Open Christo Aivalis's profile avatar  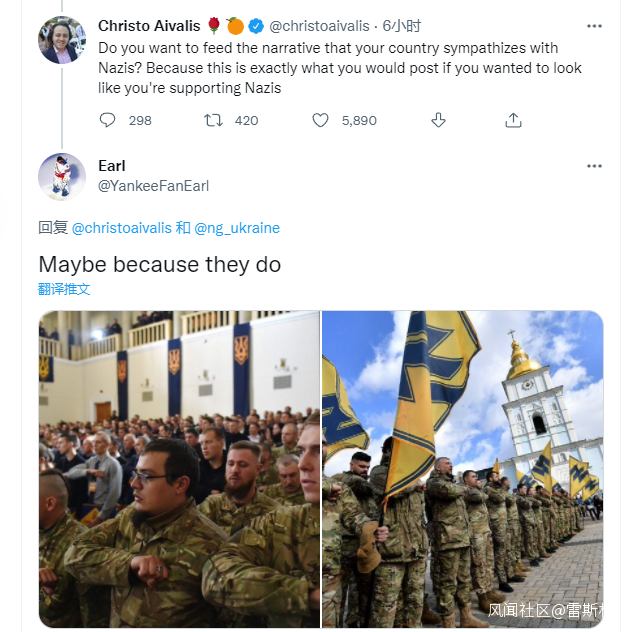tap(62, 40)
